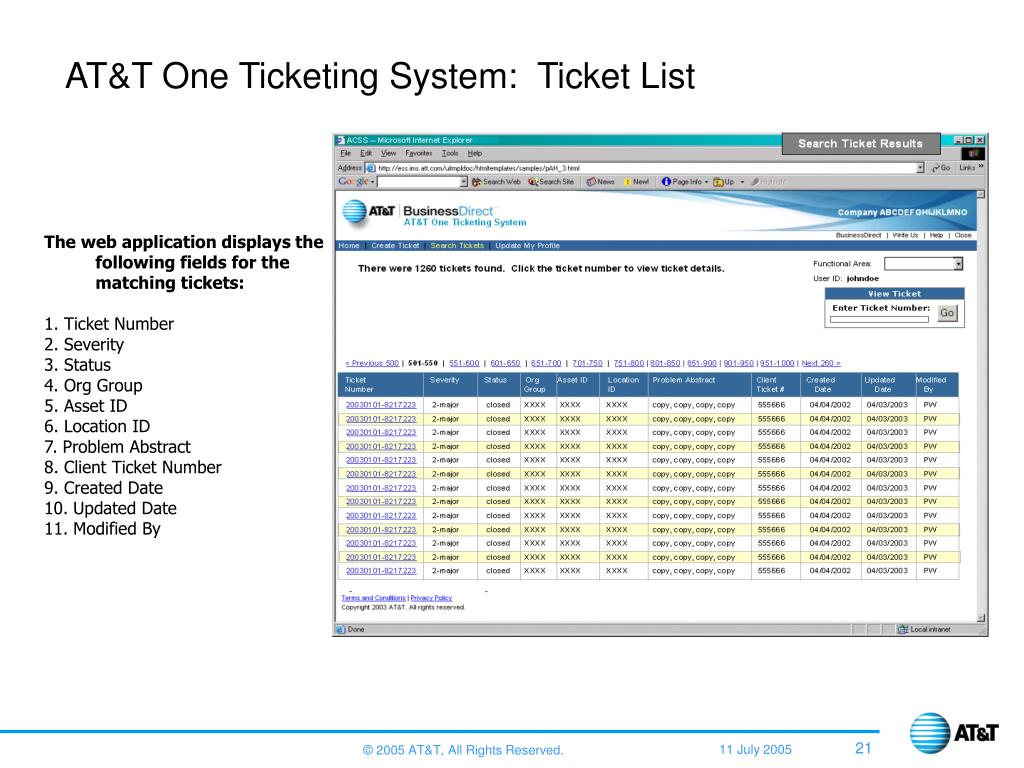
Task: Click the Address bar URL field
Action: [647, 168]
